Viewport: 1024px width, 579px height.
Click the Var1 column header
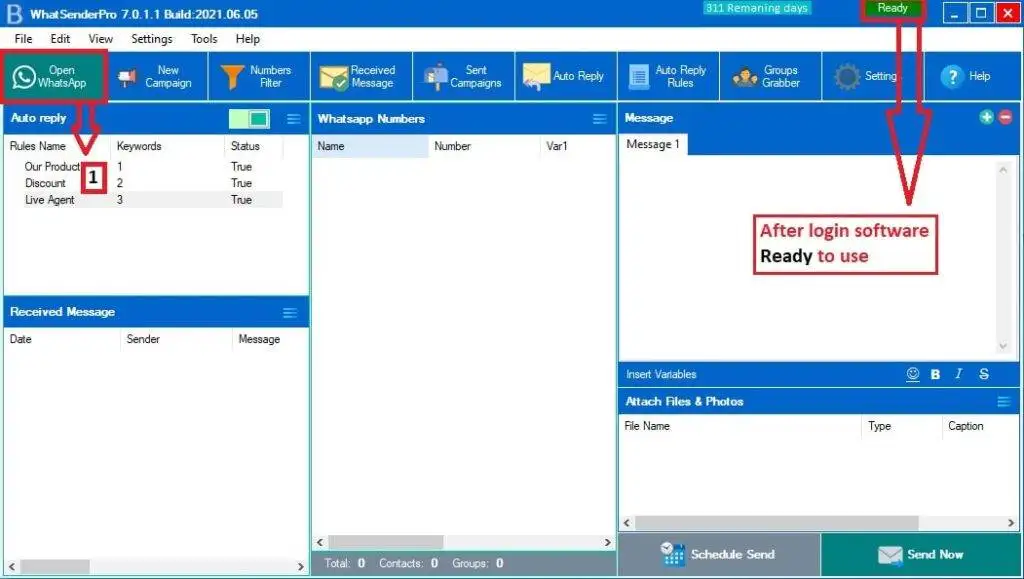pyautogui.click(x=577, y=146)
